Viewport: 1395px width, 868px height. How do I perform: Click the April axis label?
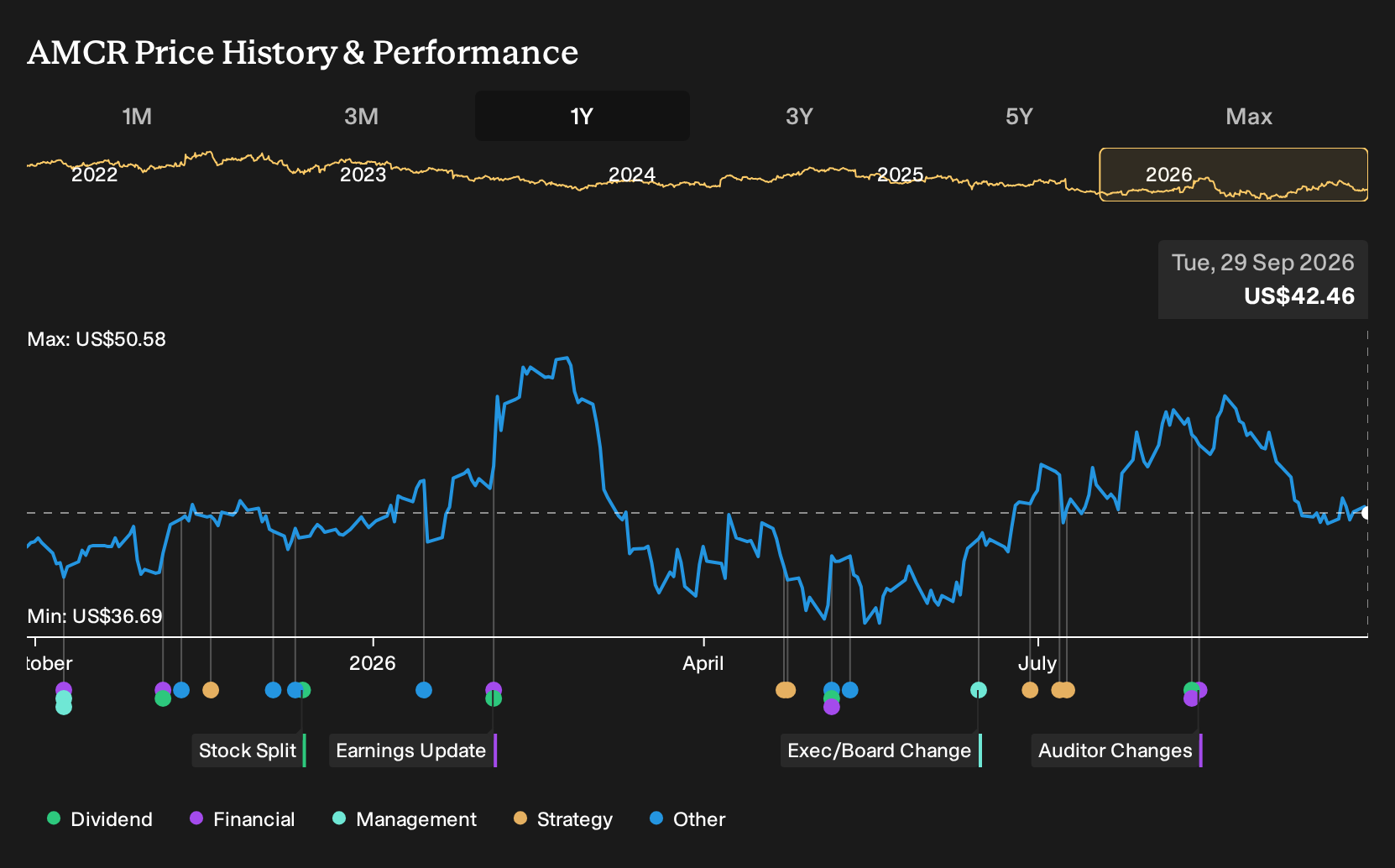coord(703,663)
